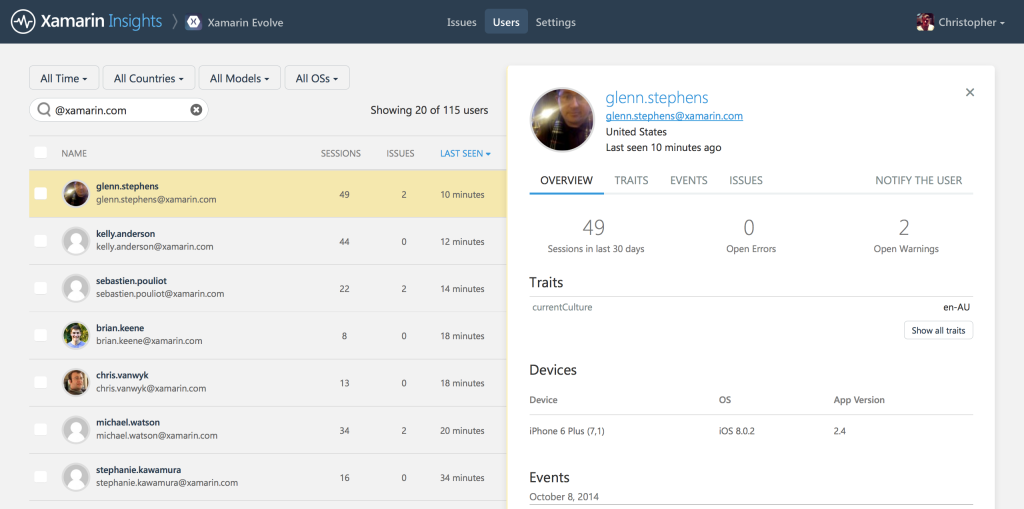Click the Xamarin Insights brand text
This screenshot has width=1024, height=509.
click(101, 22)
